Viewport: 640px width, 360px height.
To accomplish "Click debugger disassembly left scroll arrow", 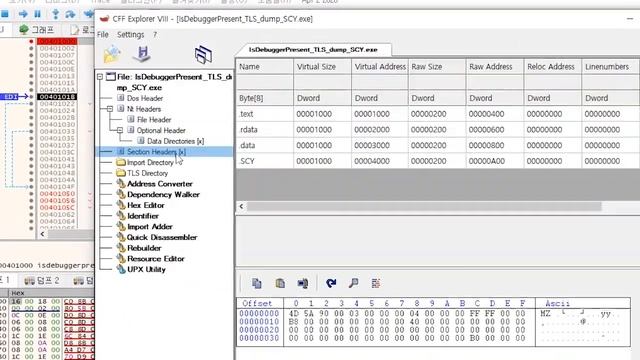I will tap(42, 234).
